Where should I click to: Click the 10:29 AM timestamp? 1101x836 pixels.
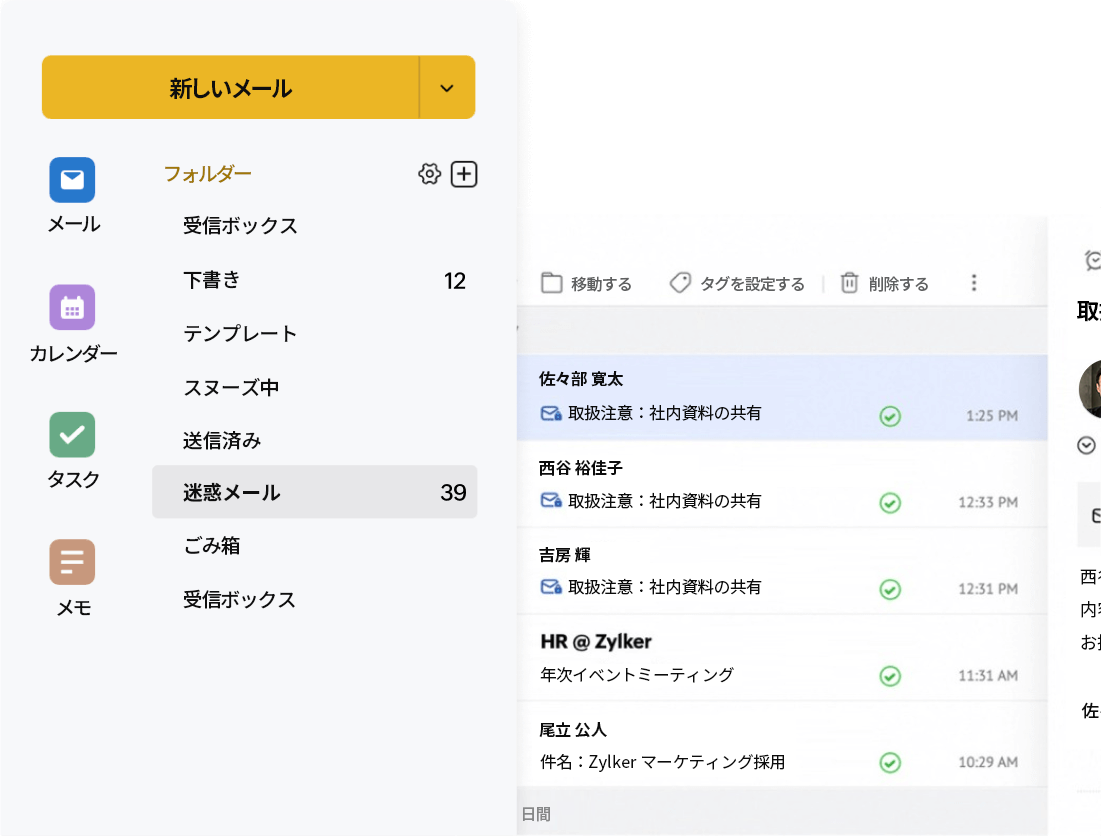click(x=988, y=762)
